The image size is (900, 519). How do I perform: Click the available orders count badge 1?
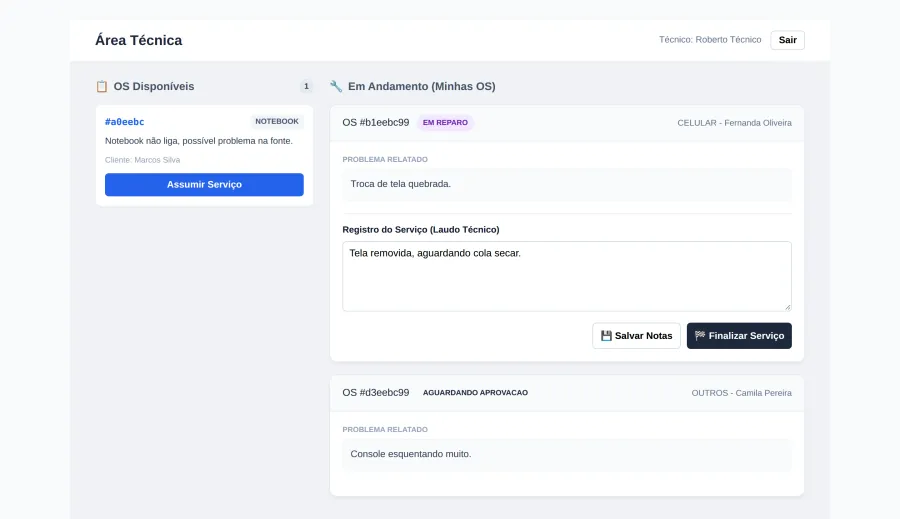(x=306, y=87)
